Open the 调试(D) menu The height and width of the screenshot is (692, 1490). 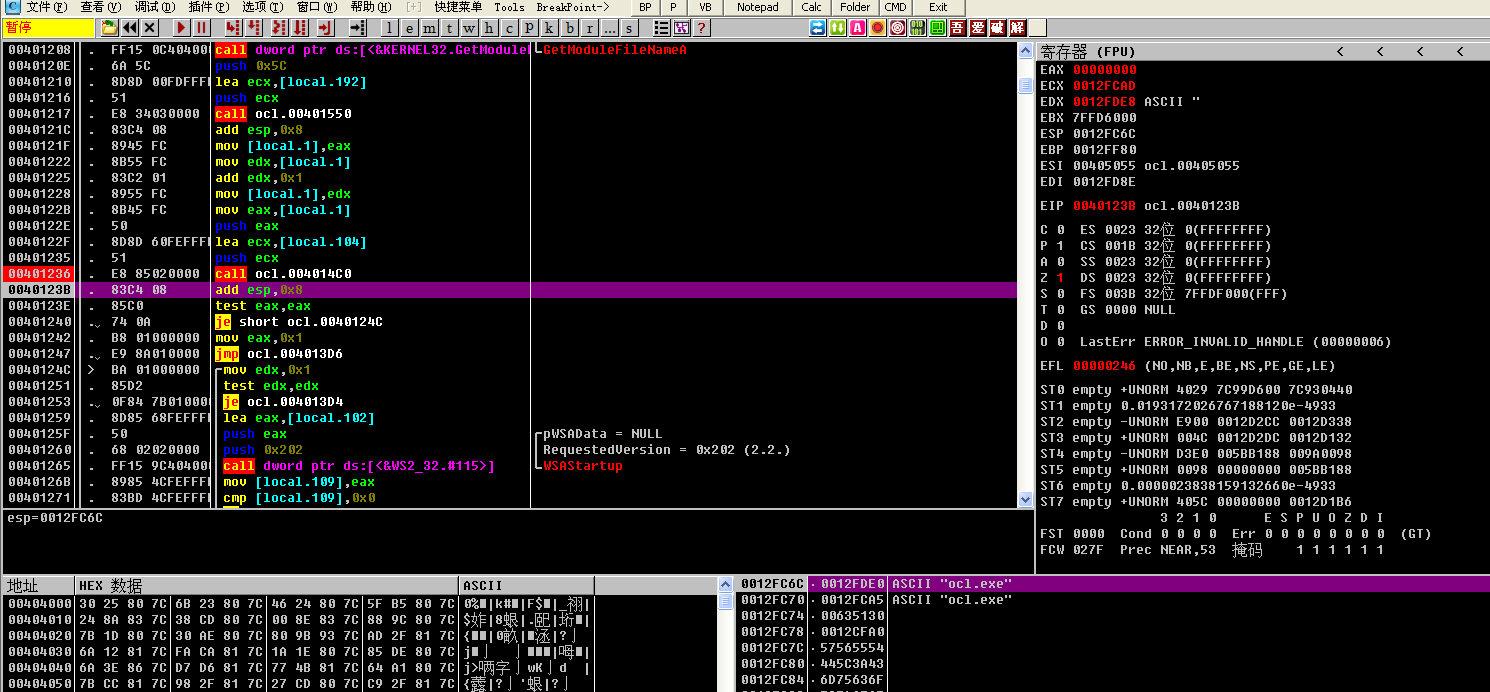155,7
